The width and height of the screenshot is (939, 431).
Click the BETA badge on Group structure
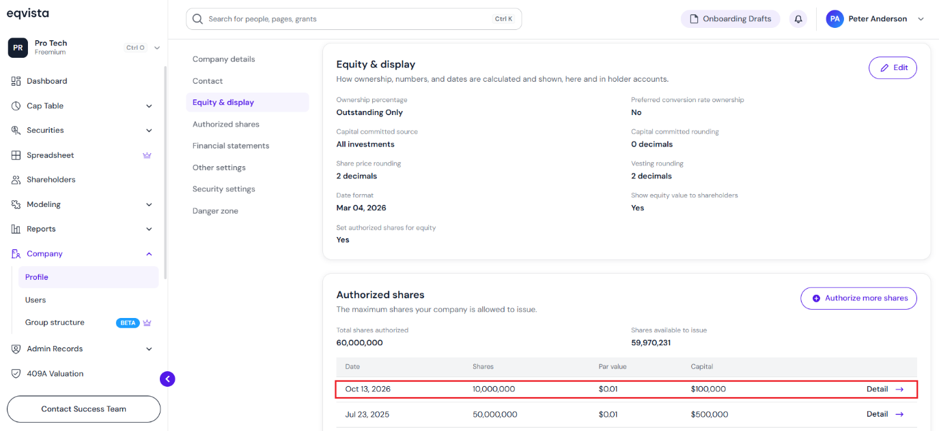(127, 323)
